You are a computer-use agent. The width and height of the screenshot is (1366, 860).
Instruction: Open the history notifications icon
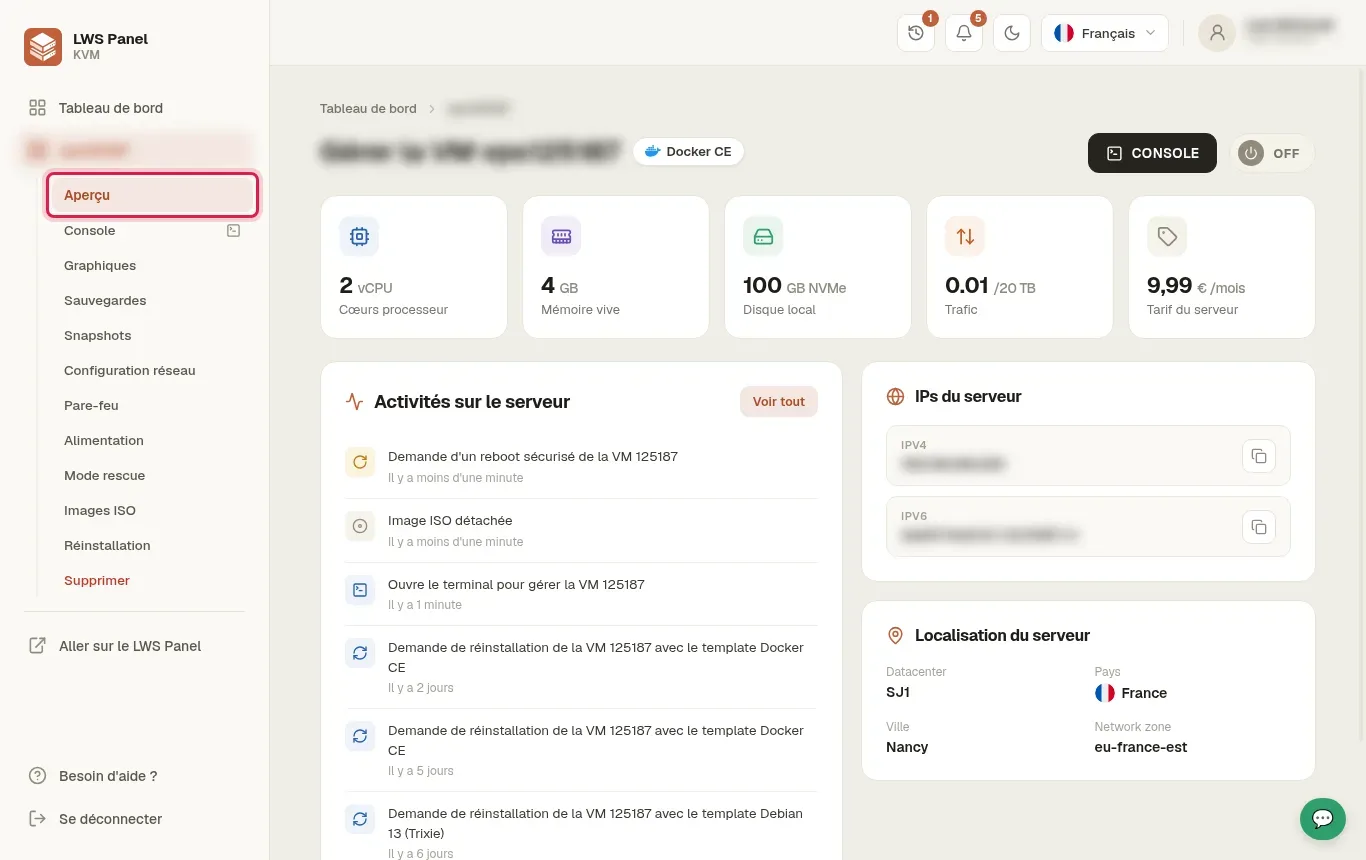point(916,33)
